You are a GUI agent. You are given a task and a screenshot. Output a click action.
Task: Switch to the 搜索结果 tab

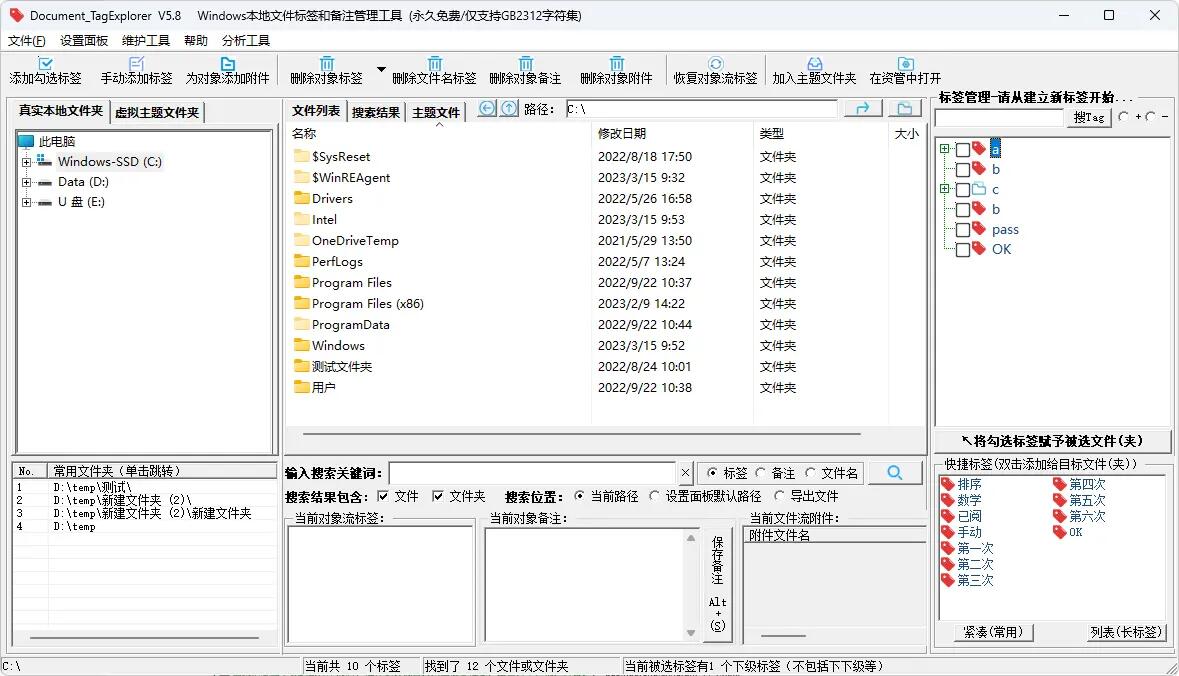(x=376, y=112)
